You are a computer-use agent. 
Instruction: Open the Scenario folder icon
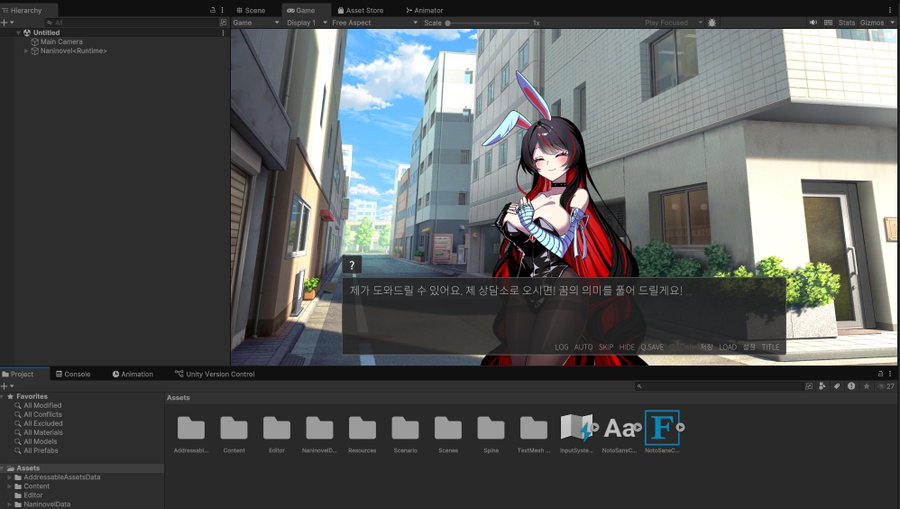pyautogui.click(x=405, y=429)
